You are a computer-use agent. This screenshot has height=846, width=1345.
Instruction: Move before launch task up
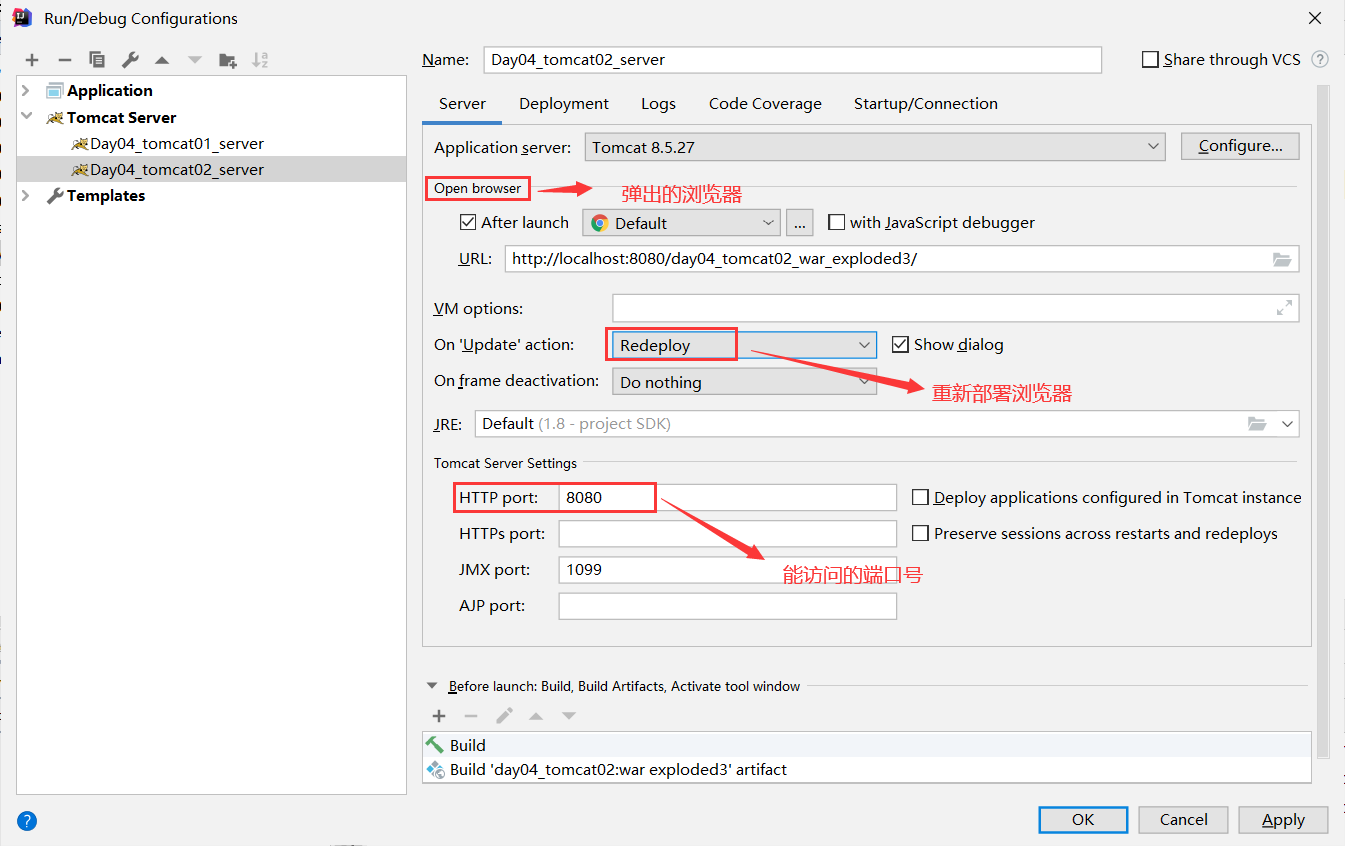[536, 716]
